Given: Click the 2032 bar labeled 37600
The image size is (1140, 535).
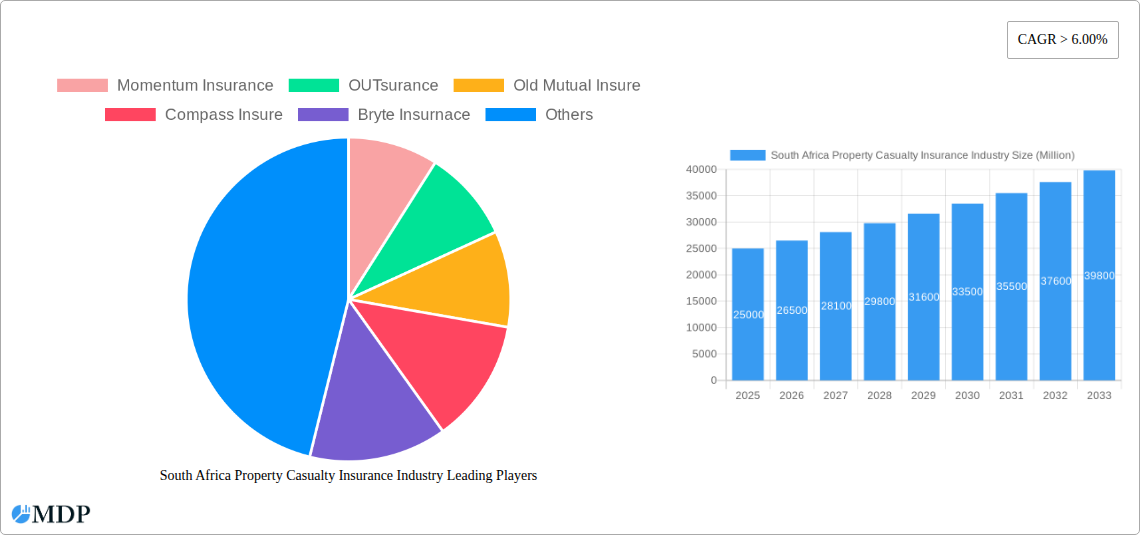Looking at the screenshot, I should [1056, 281].
